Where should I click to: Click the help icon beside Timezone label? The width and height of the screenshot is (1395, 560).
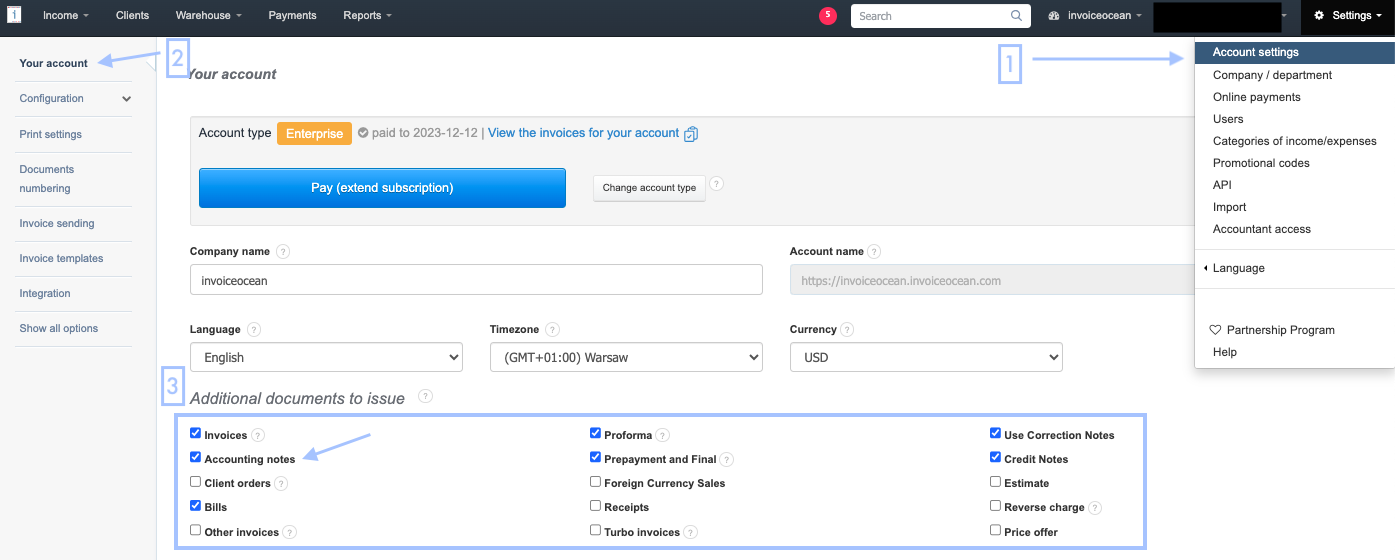pos(552,330)
